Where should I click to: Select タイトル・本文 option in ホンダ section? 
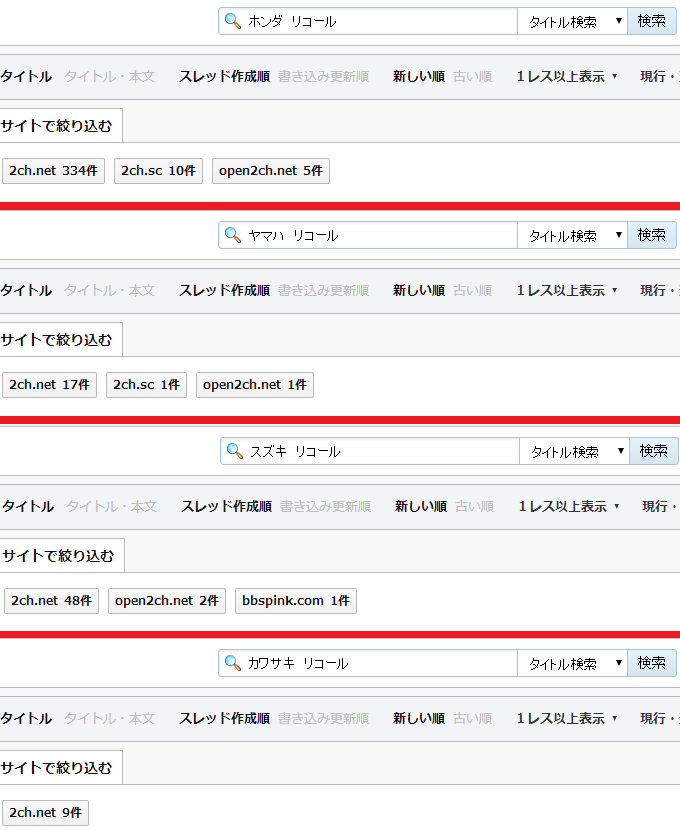point(110,76)
